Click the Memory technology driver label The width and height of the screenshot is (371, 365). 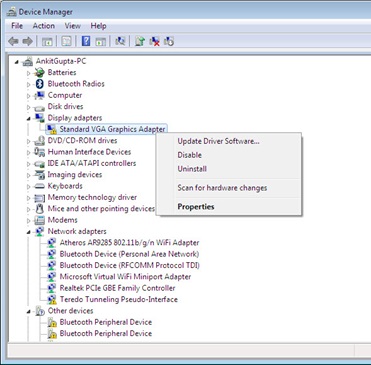[92, 197]
